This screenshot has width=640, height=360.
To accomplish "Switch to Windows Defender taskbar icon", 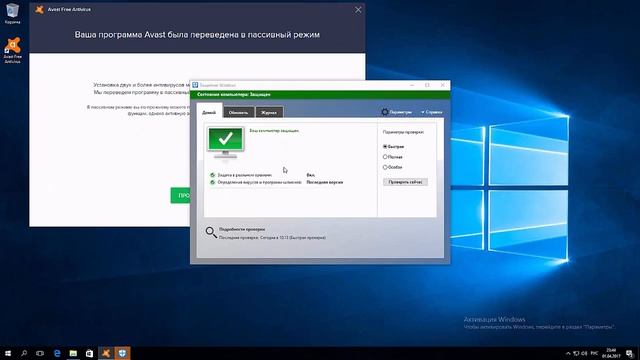I will tap(122, 353).
